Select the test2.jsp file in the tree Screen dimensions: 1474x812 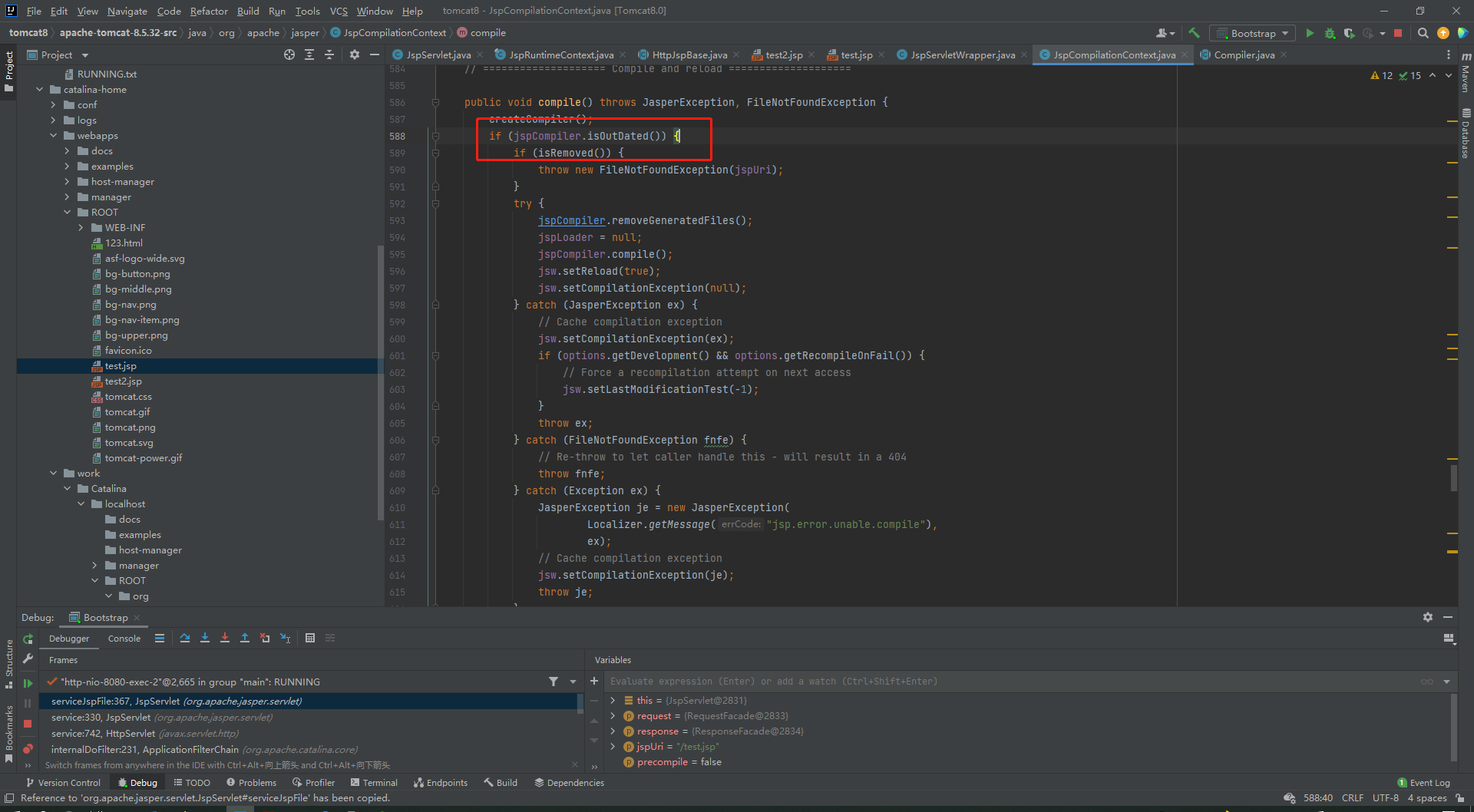pos(123,381)
